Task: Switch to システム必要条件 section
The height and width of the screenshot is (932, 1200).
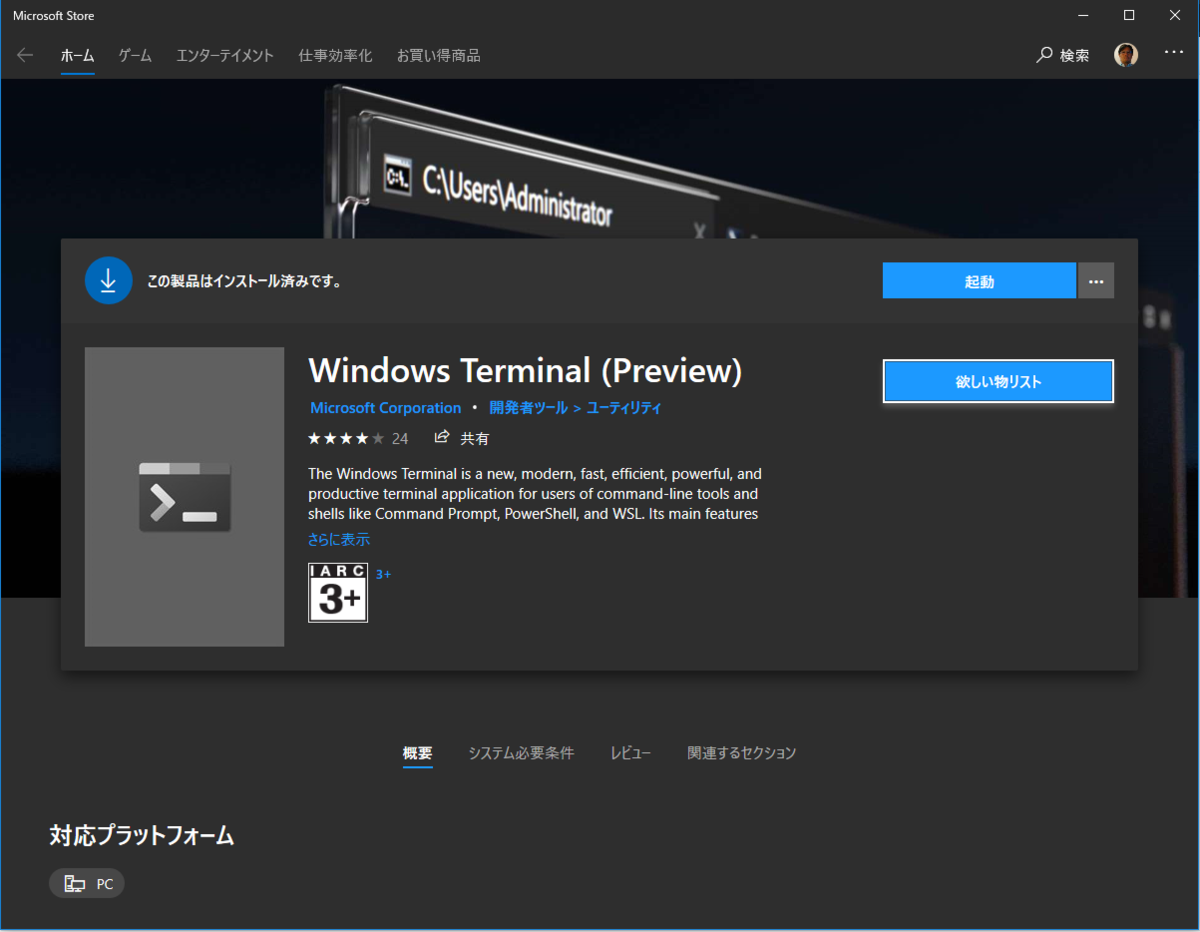Action: [x=521, y=753]
